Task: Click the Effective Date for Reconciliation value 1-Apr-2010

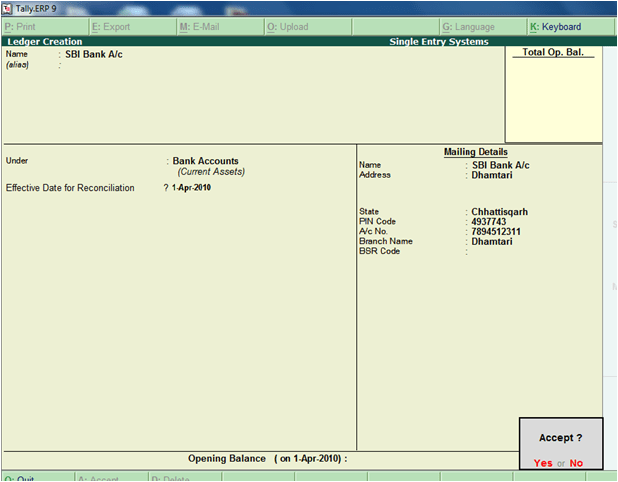Action: coord(191,188)
